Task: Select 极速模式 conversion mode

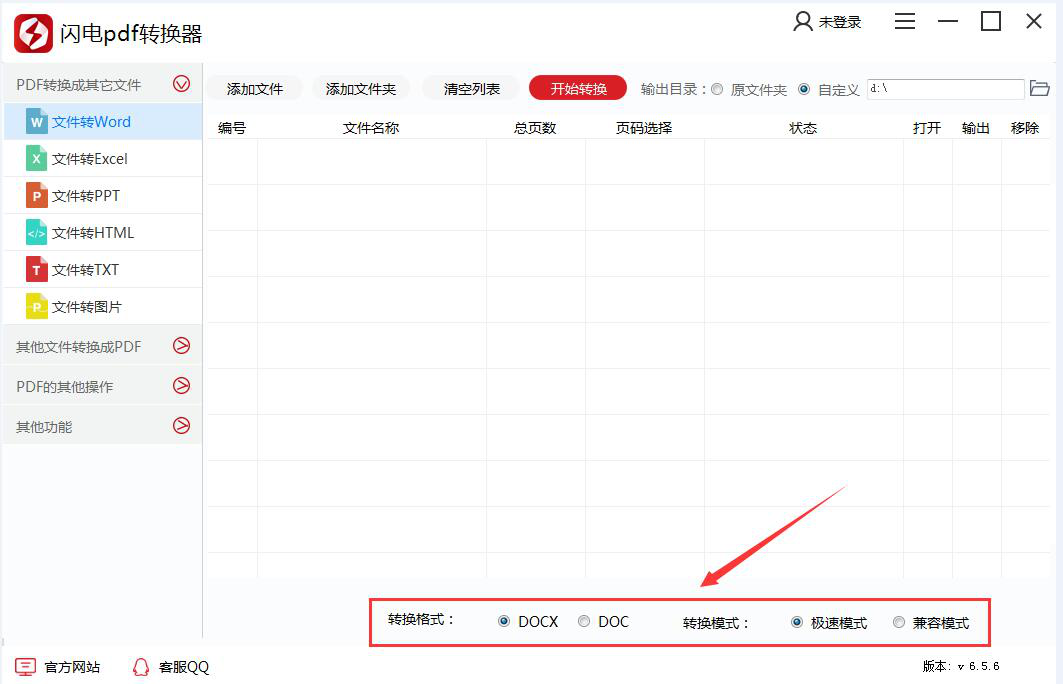Action: coord(797,622)
